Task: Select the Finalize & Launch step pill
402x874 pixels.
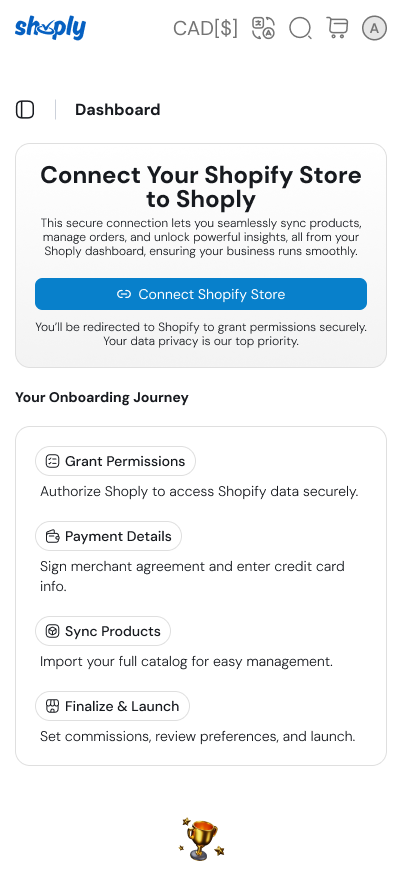Action: coord(113,706)
